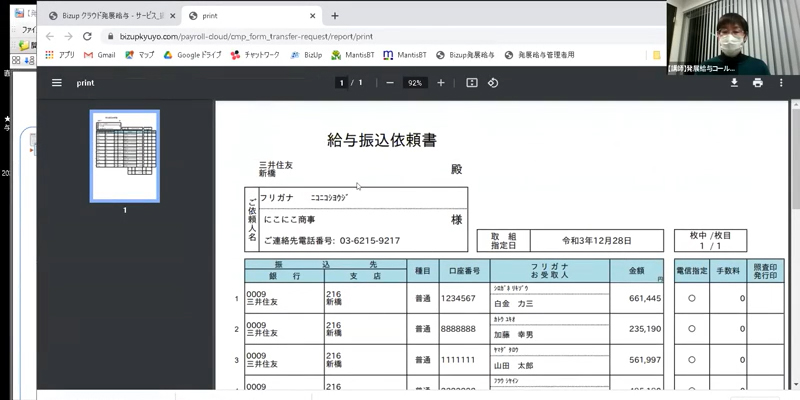Viewport: 800px width, 400px height.
Task: Click recipient name 加藤 幸男
Action: (x=513, y=335)
